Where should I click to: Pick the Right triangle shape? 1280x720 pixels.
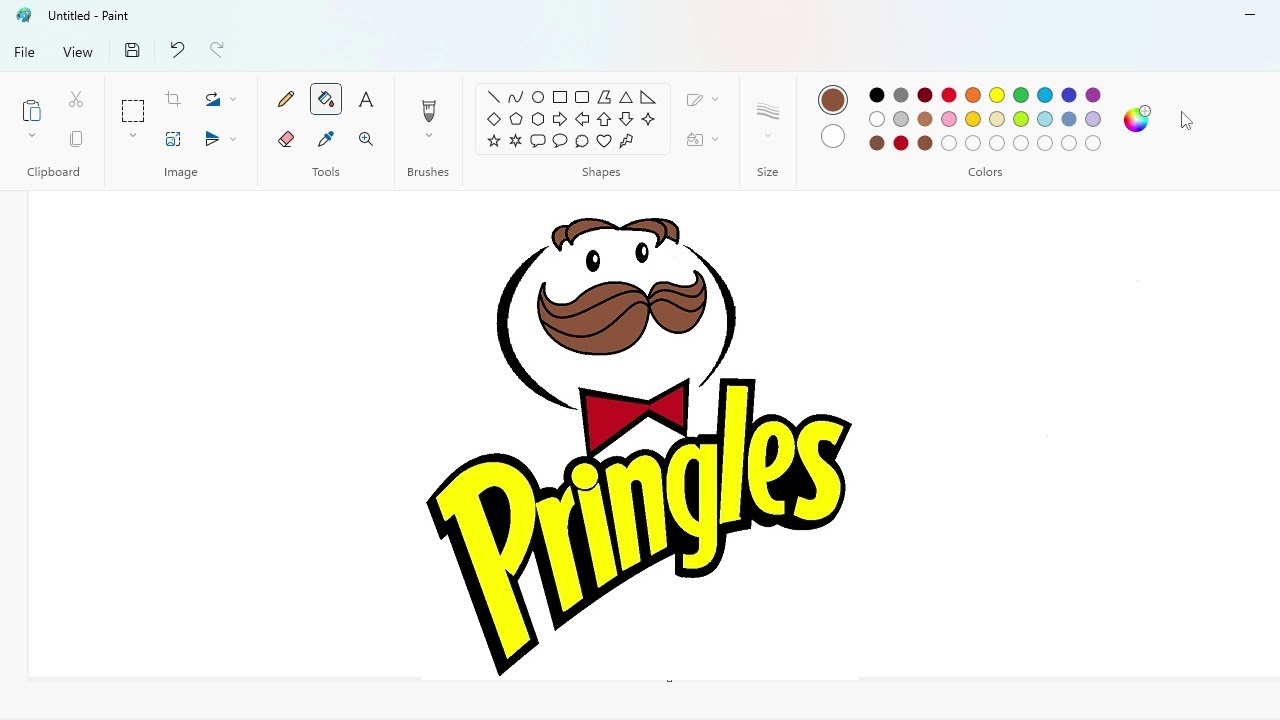(648, 97)
